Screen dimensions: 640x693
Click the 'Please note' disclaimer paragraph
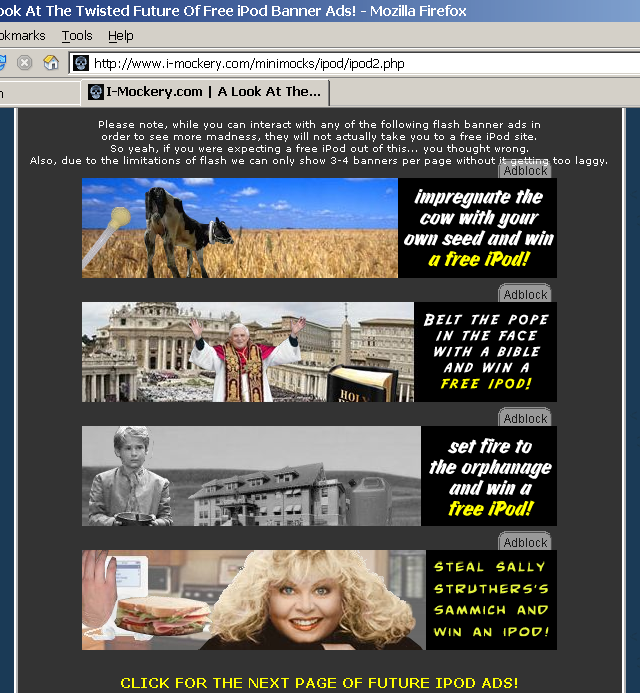319,142
